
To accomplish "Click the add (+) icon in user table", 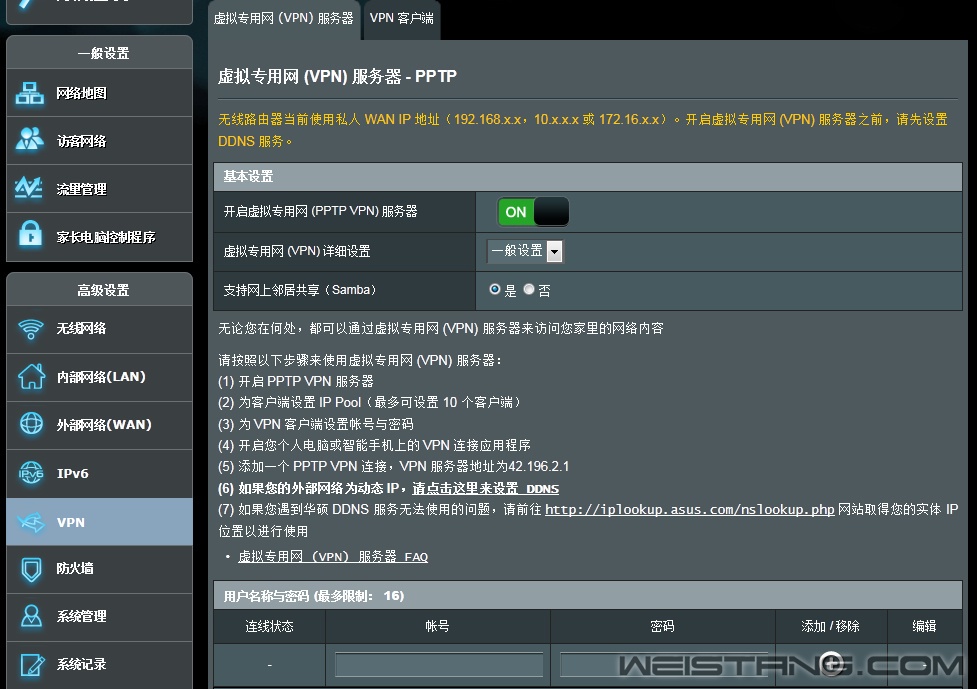I will (x=831, y=663).
